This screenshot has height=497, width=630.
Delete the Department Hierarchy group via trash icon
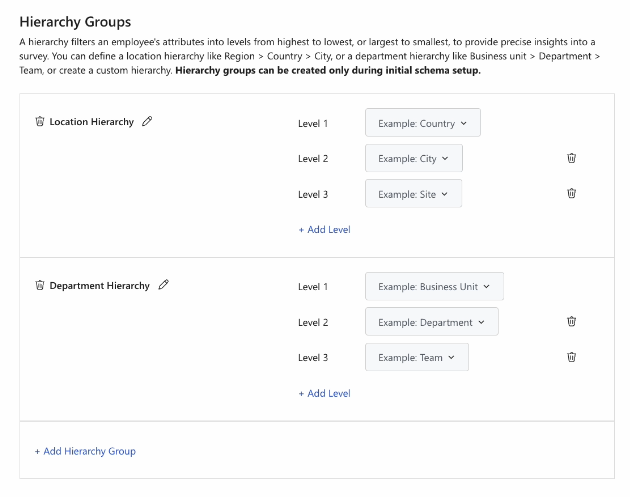pyautogui.click(x=39, y=285)
